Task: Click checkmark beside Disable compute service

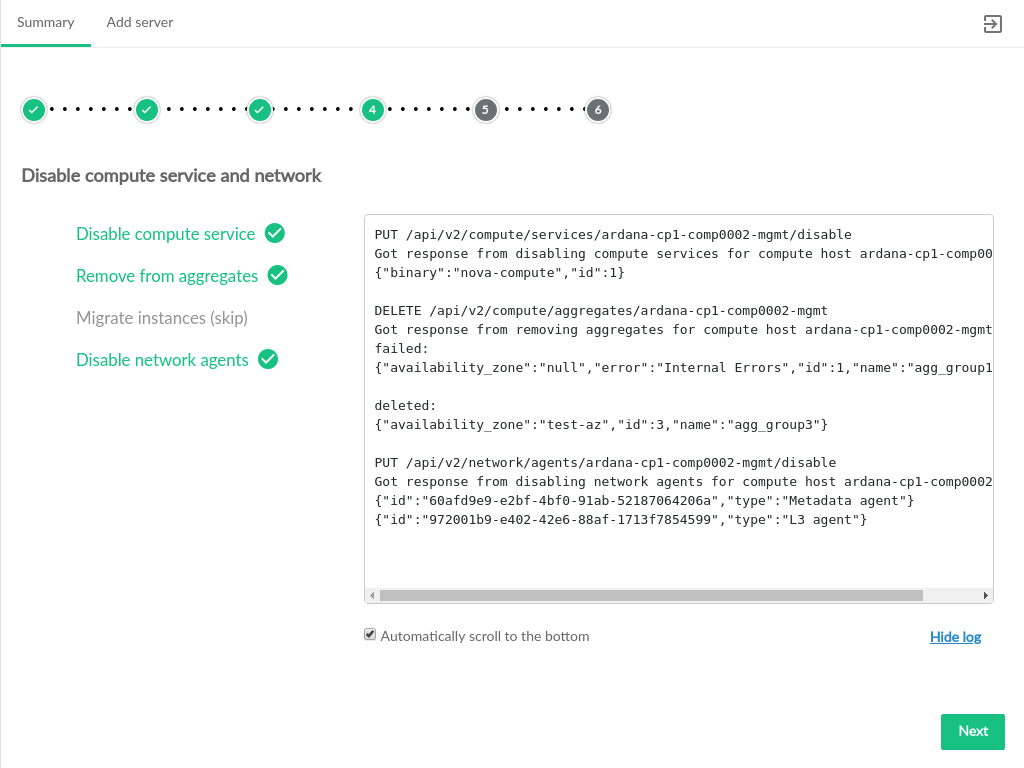Action: pyautogui.click(x=275, y=233)
